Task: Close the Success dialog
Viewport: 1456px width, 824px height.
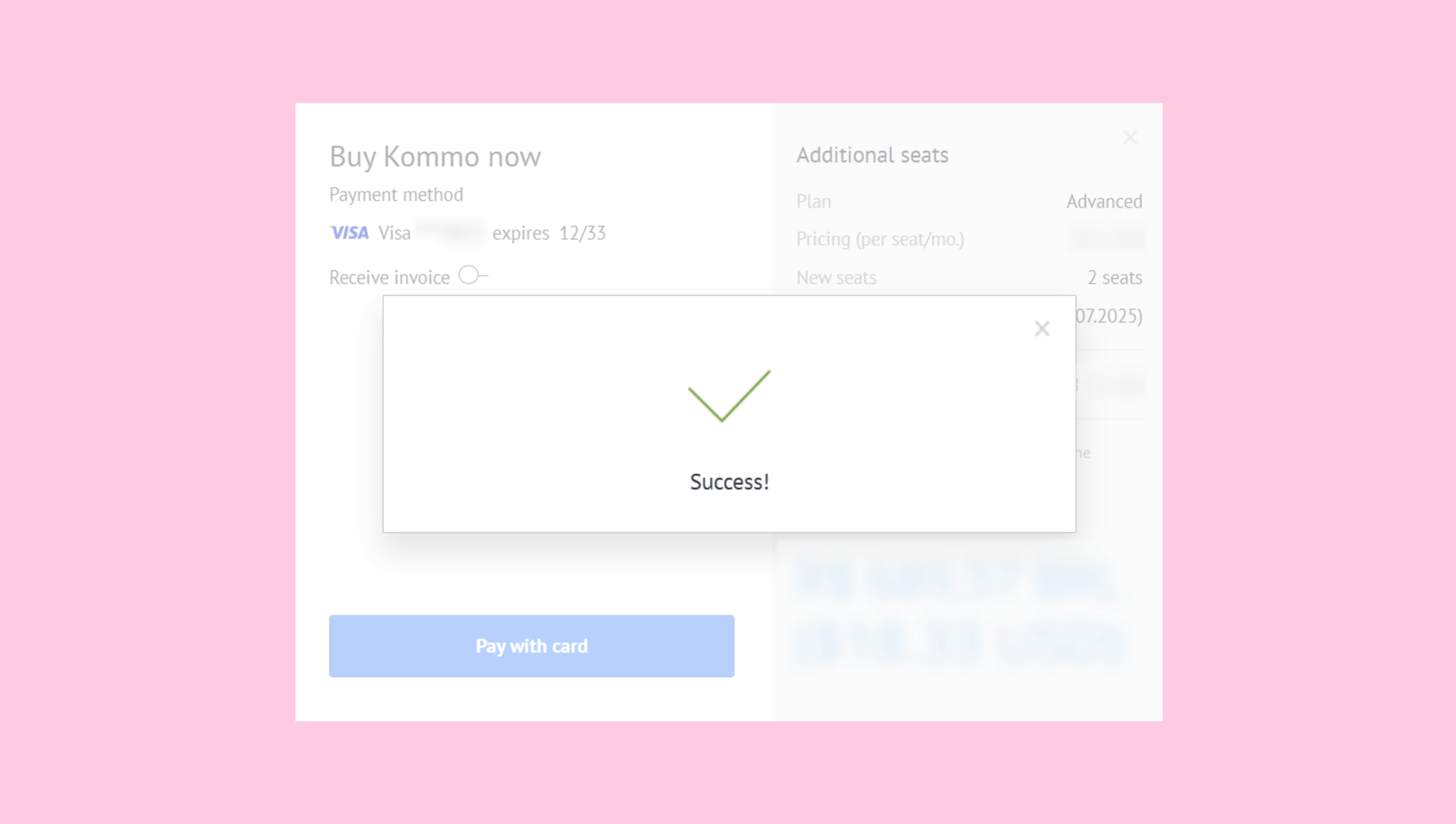Action: click(1042, 329)
